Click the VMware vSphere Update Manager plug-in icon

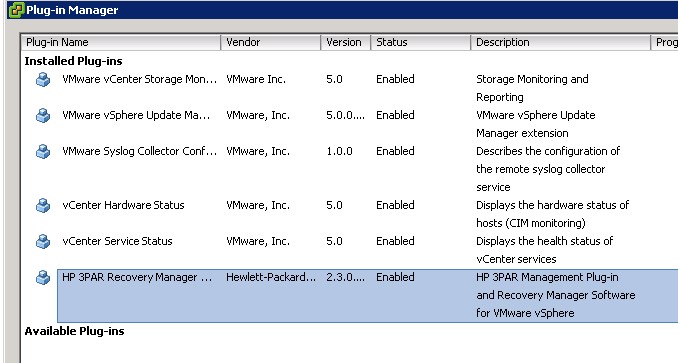coord(43,115)
